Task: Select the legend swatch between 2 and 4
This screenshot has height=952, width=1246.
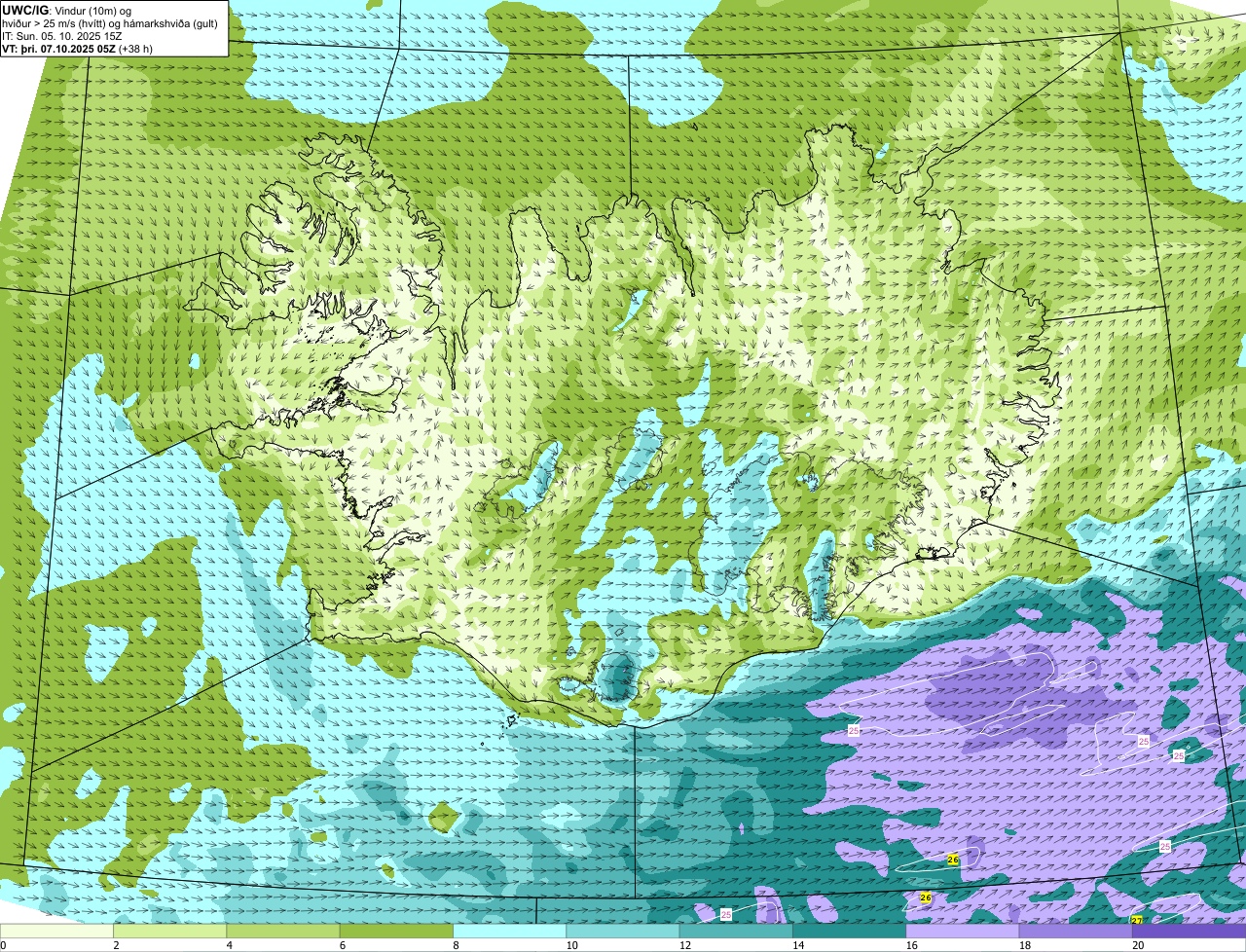Action: tap(170, 932)
